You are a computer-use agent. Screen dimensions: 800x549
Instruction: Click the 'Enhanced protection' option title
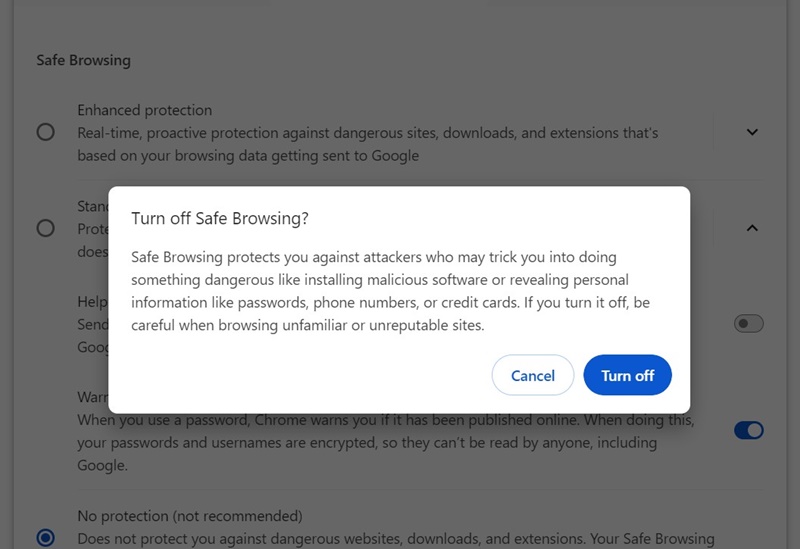click(145, 110)
